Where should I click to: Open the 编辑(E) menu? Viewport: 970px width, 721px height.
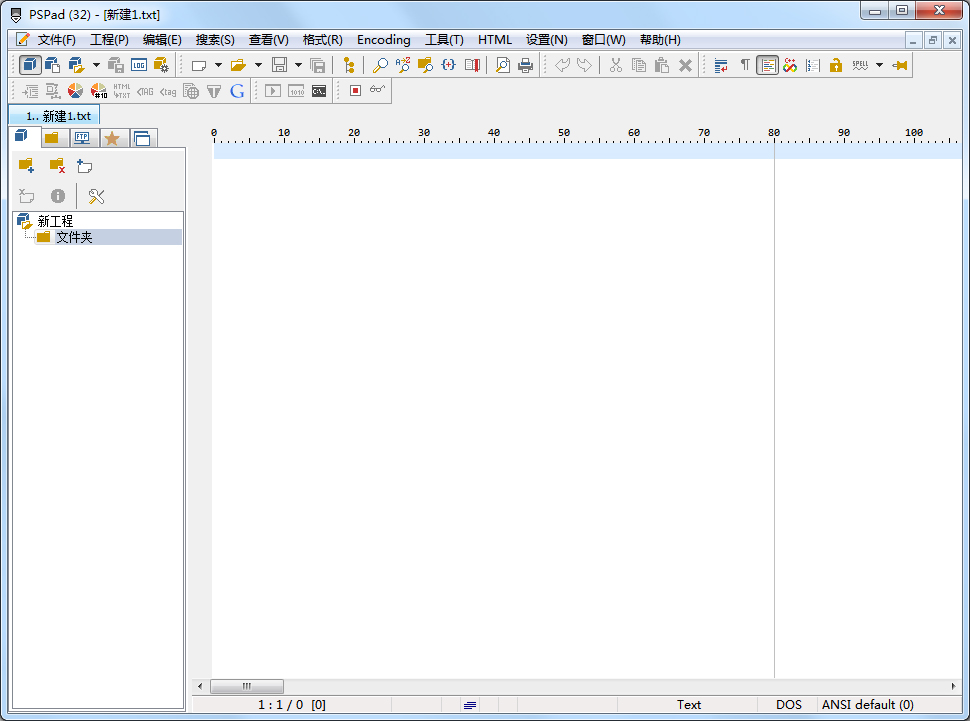tap(162, 40)
